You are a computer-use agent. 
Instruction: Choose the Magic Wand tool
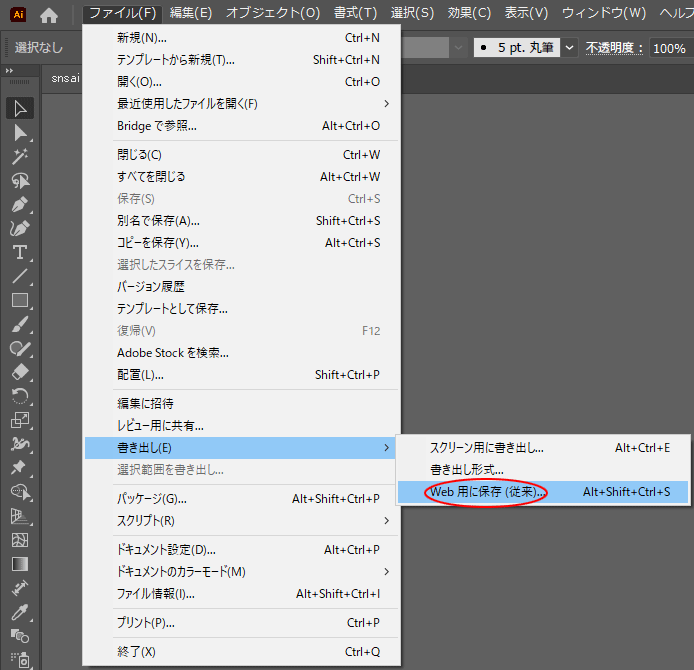(20, 156)
